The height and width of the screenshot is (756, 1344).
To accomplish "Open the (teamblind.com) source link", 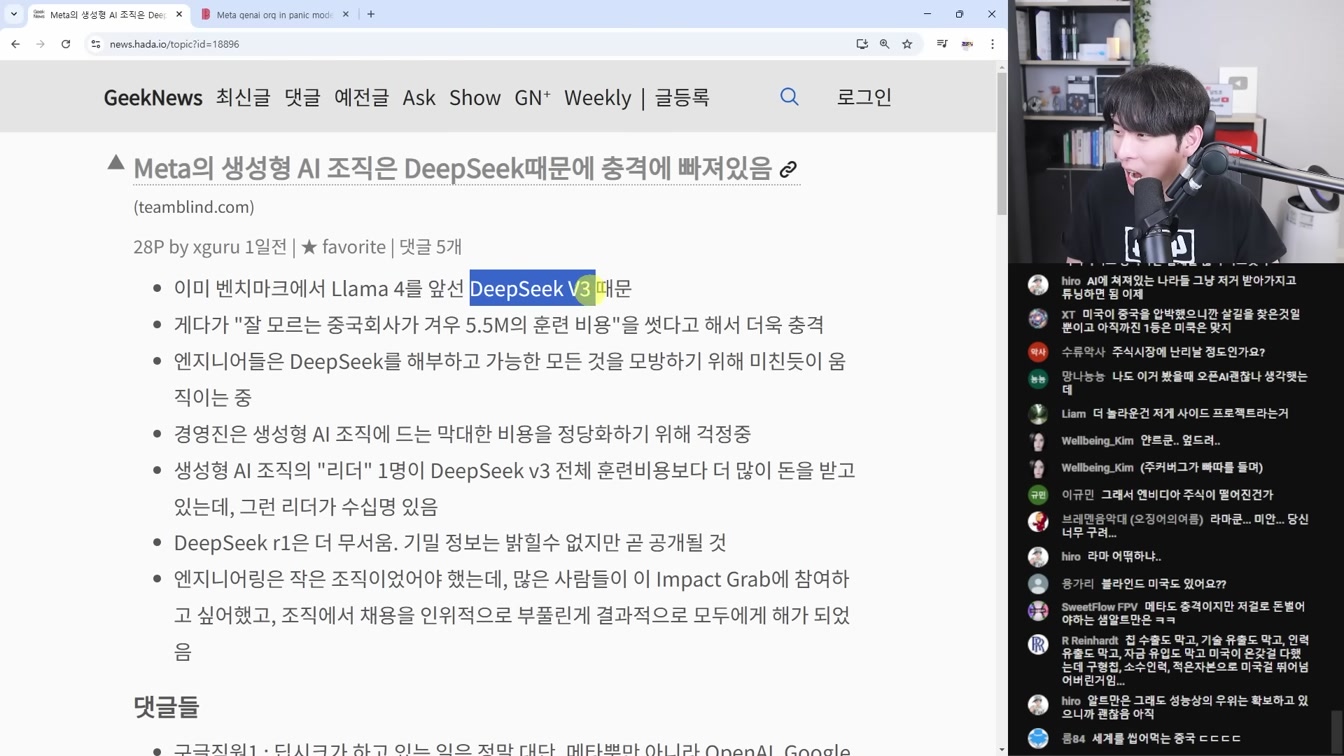I will pos(194,207).
